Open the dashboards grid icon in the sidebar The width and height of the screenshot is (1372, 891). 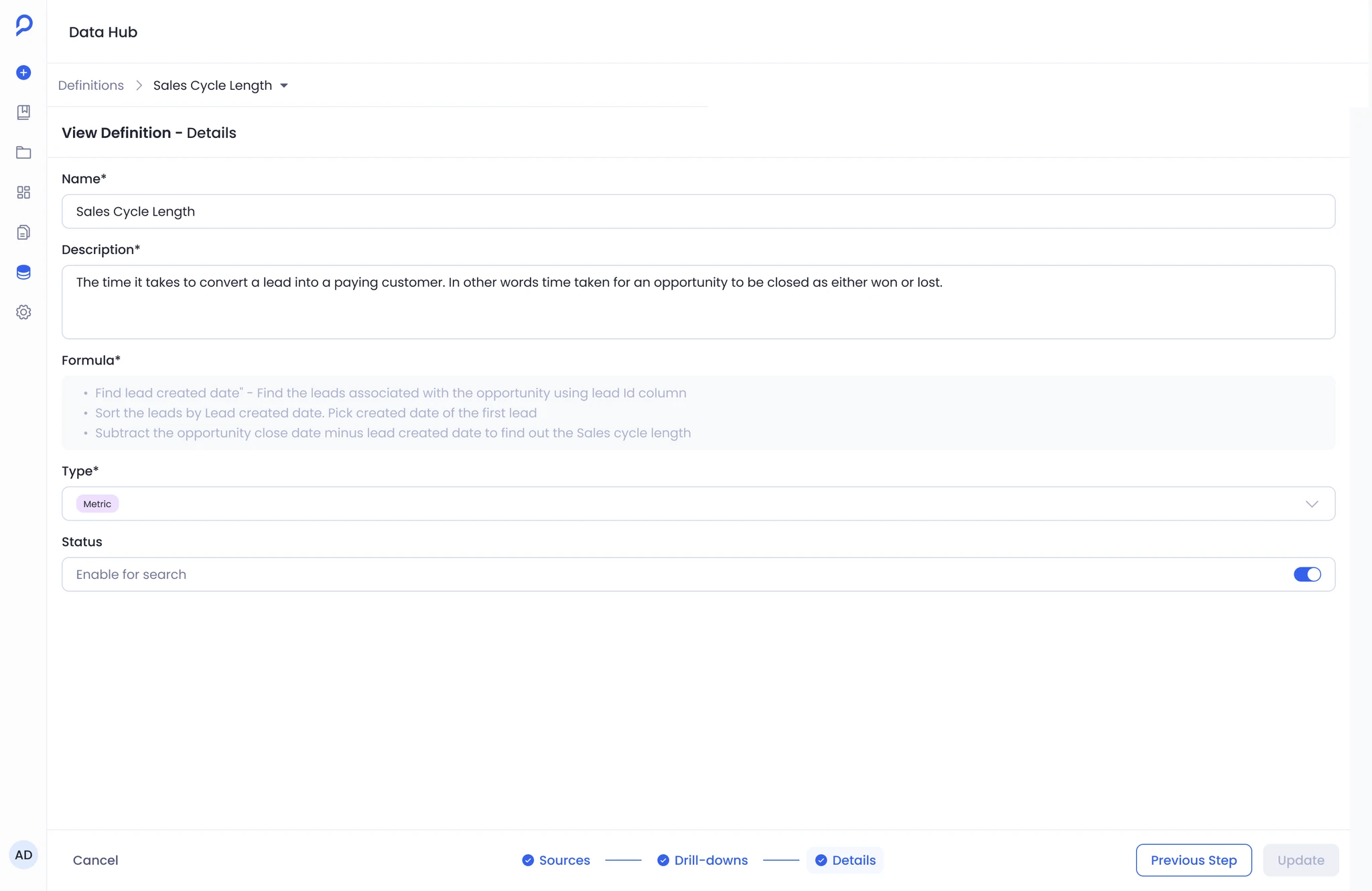pos(23,192)
